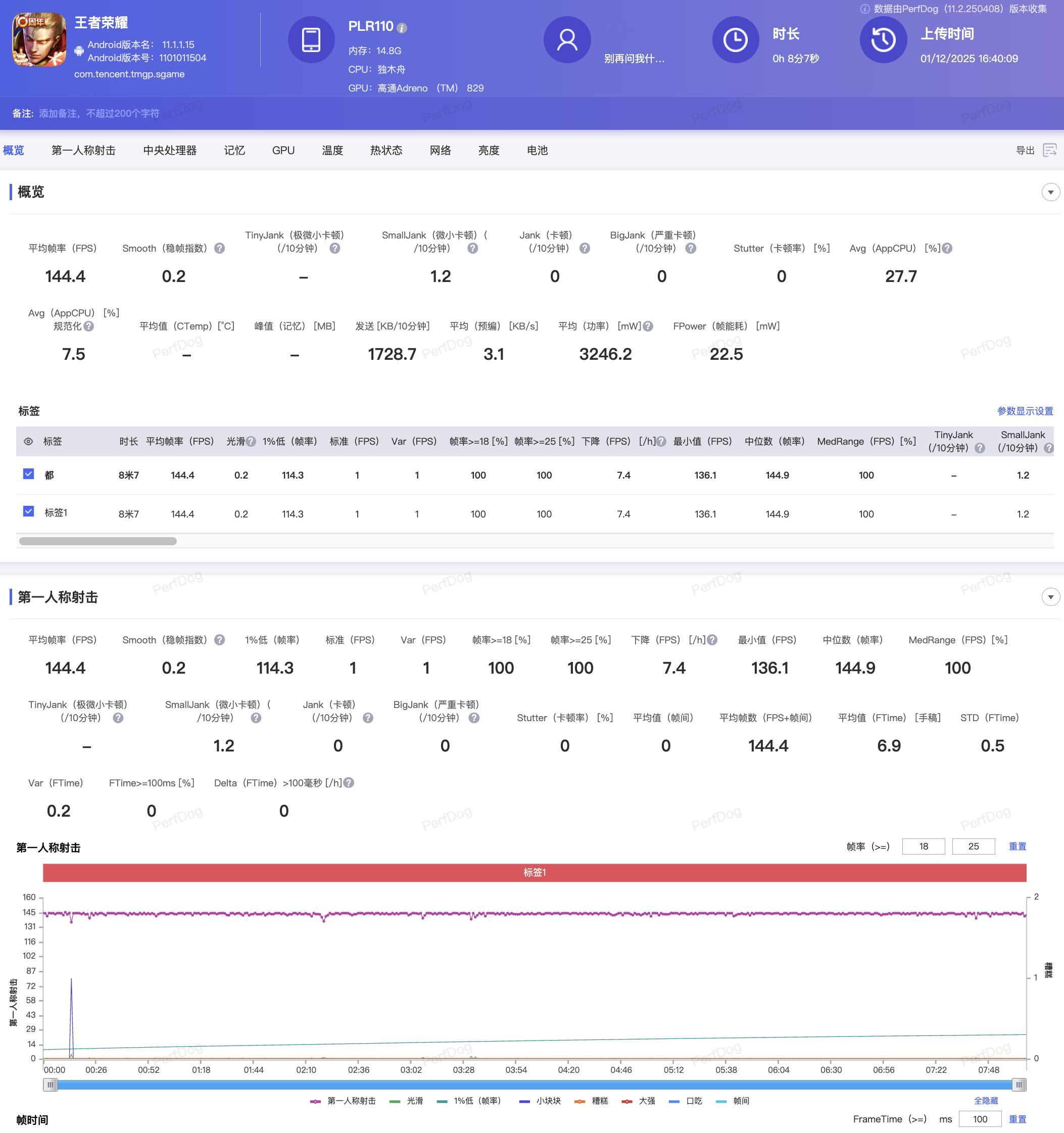Open the 参数显示设置 link
Image resolution: width=1064 pixels, height=1133 pixels.
pos(1025,411)
